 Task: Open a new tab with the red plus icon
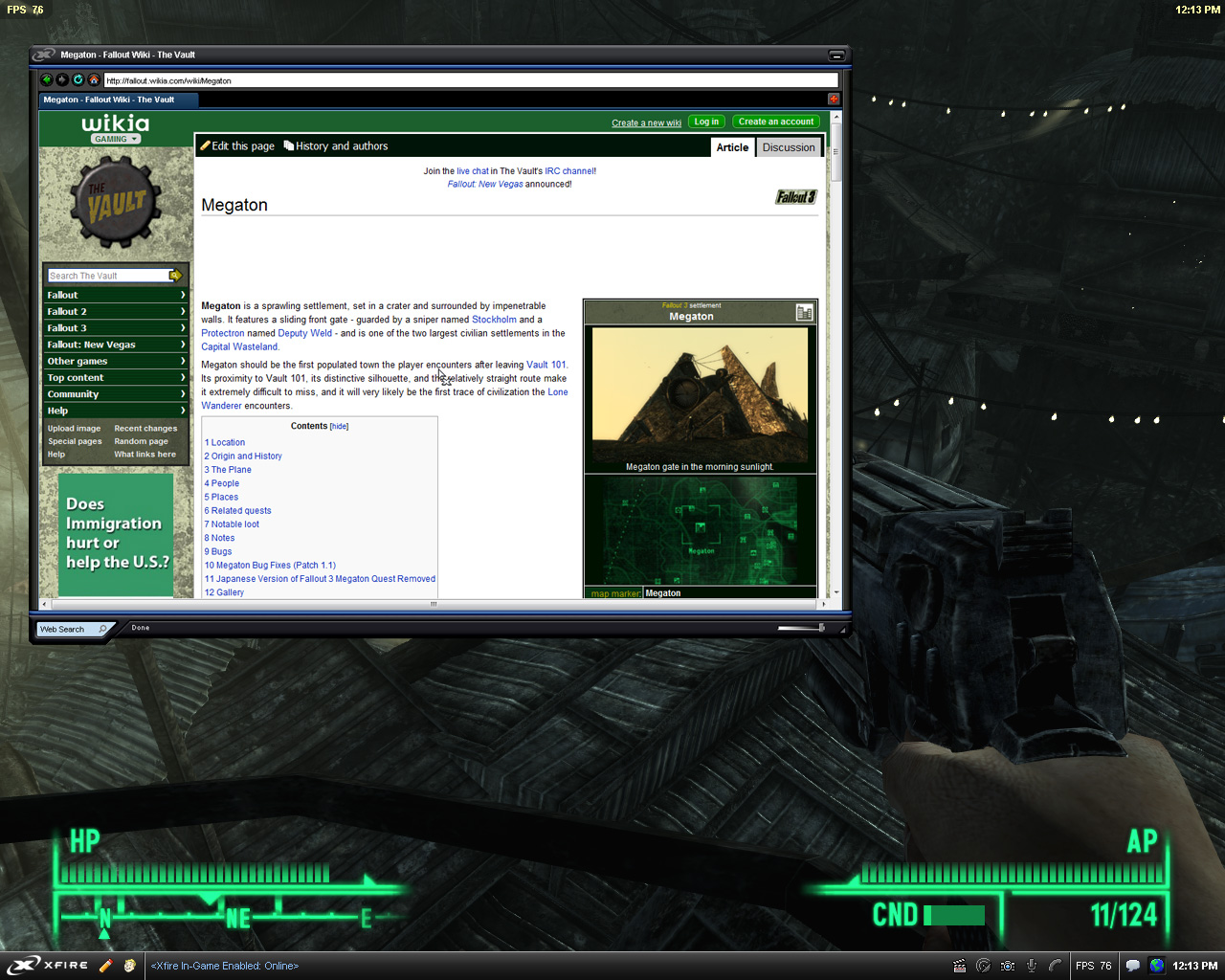(834, 99)
